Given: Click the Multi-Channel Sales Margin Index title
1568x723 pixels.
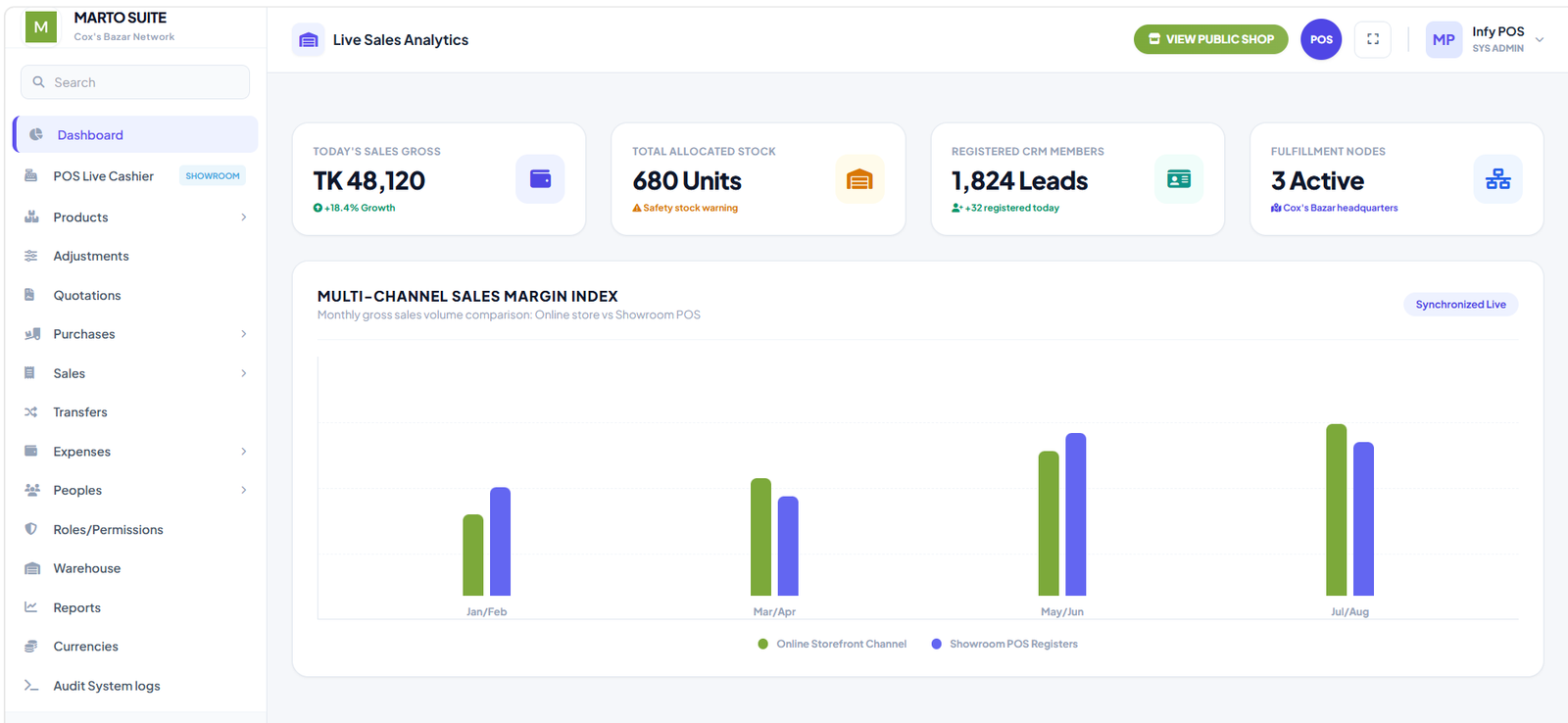Looking at the screenshot, I should coord(467,296).
